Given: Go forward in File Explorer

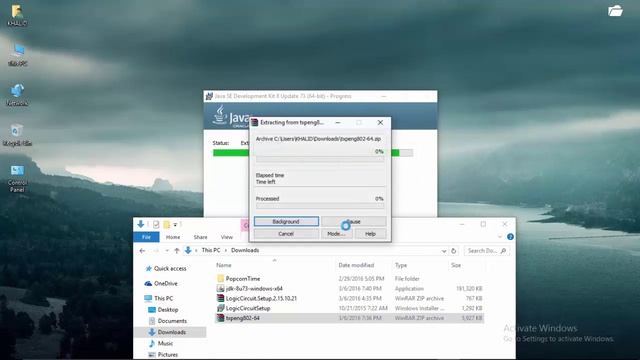Looking at the screenshot, I should [156, 251].
